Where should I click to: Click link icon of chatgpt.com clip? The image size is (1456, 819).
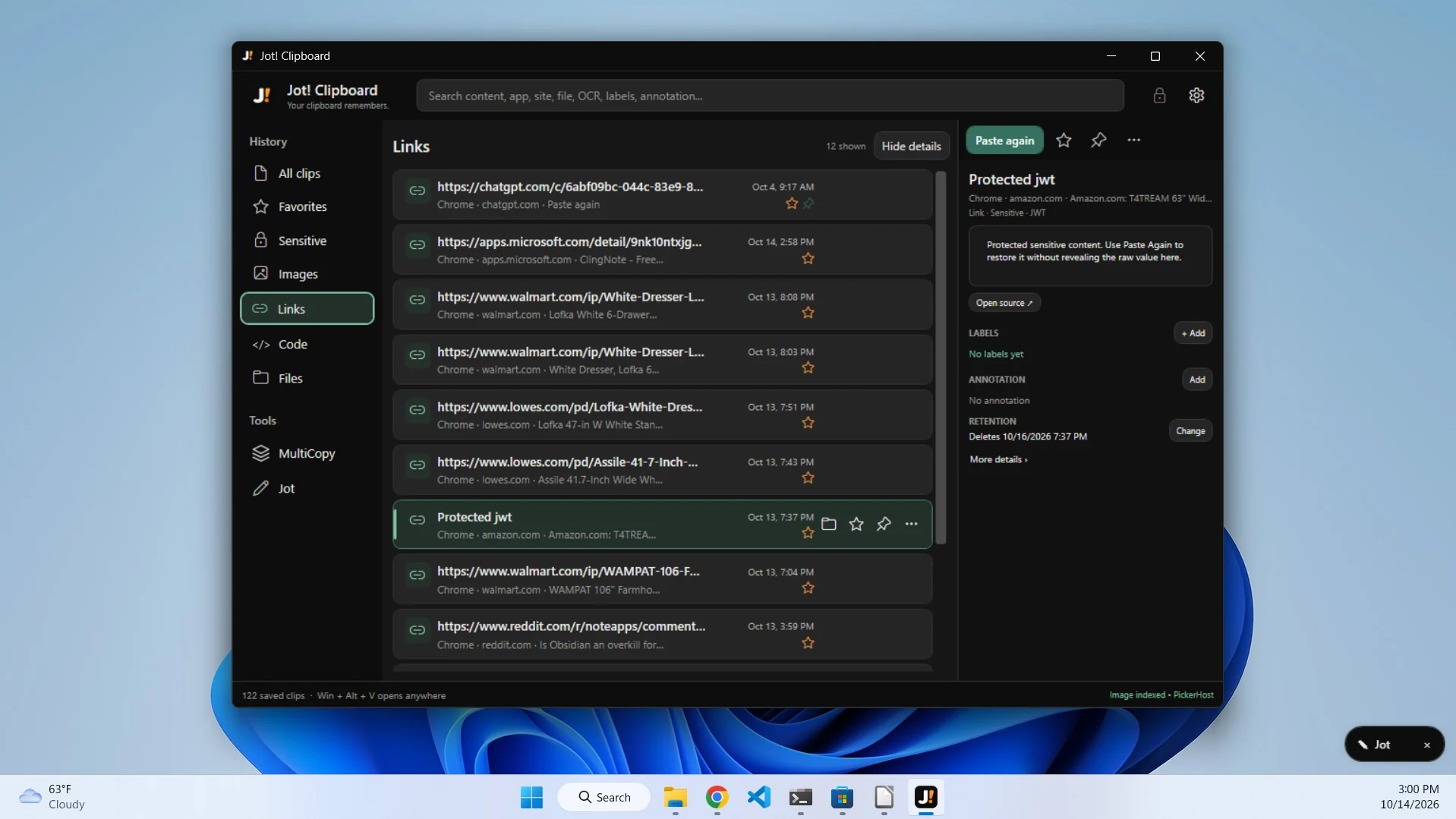point(417,191)
